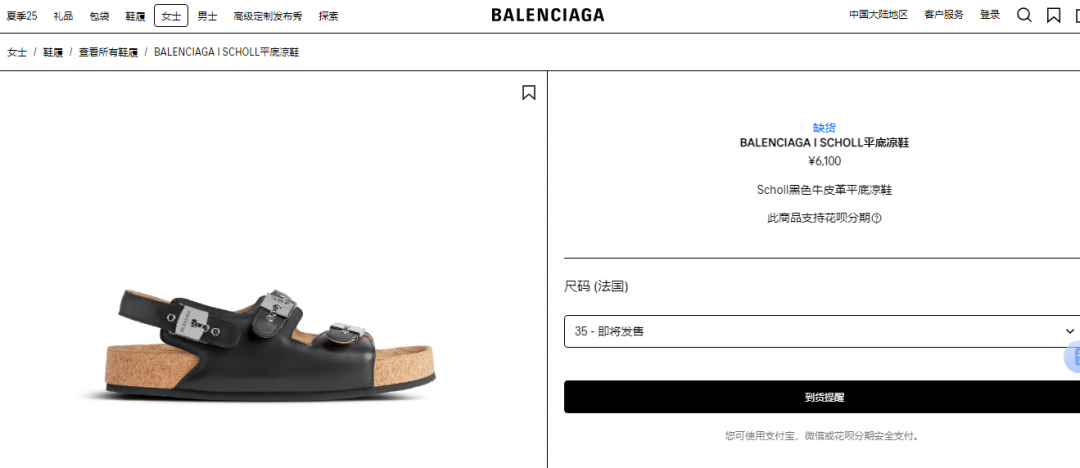Viewport: 1080px width, 468px height.
Task: Open the 包袋 menu
Action: pyautogui.click(x=99, y=16)
